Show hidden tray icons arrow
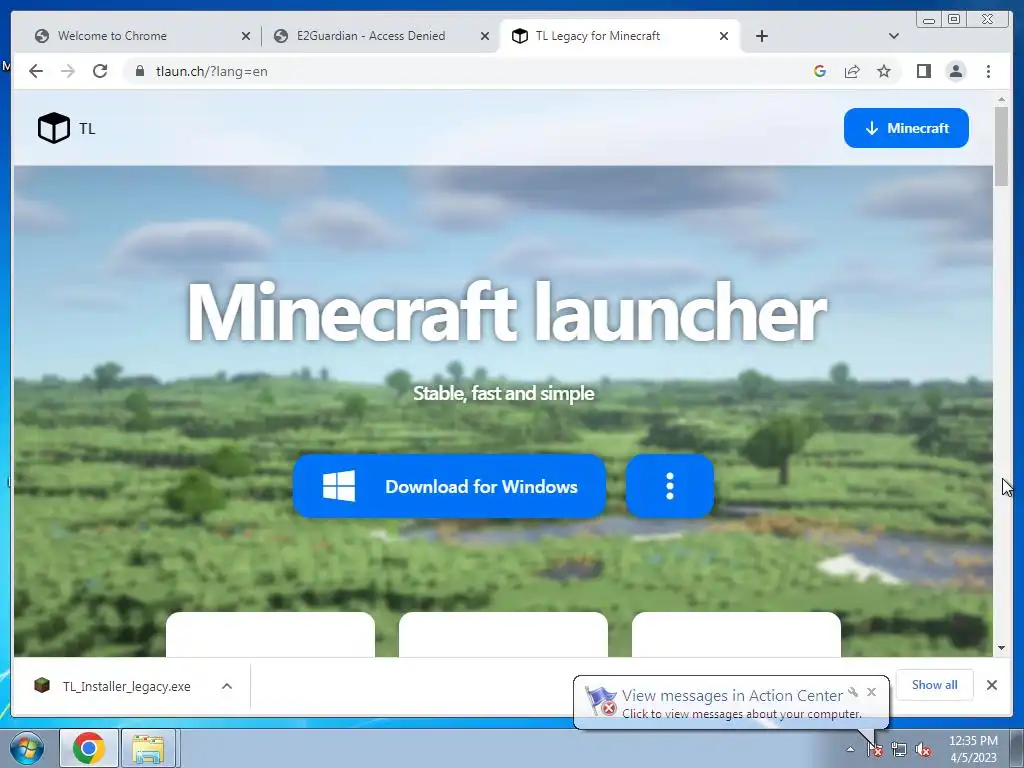This screenshot has height=768, width=1024. [x=850, y=750]
